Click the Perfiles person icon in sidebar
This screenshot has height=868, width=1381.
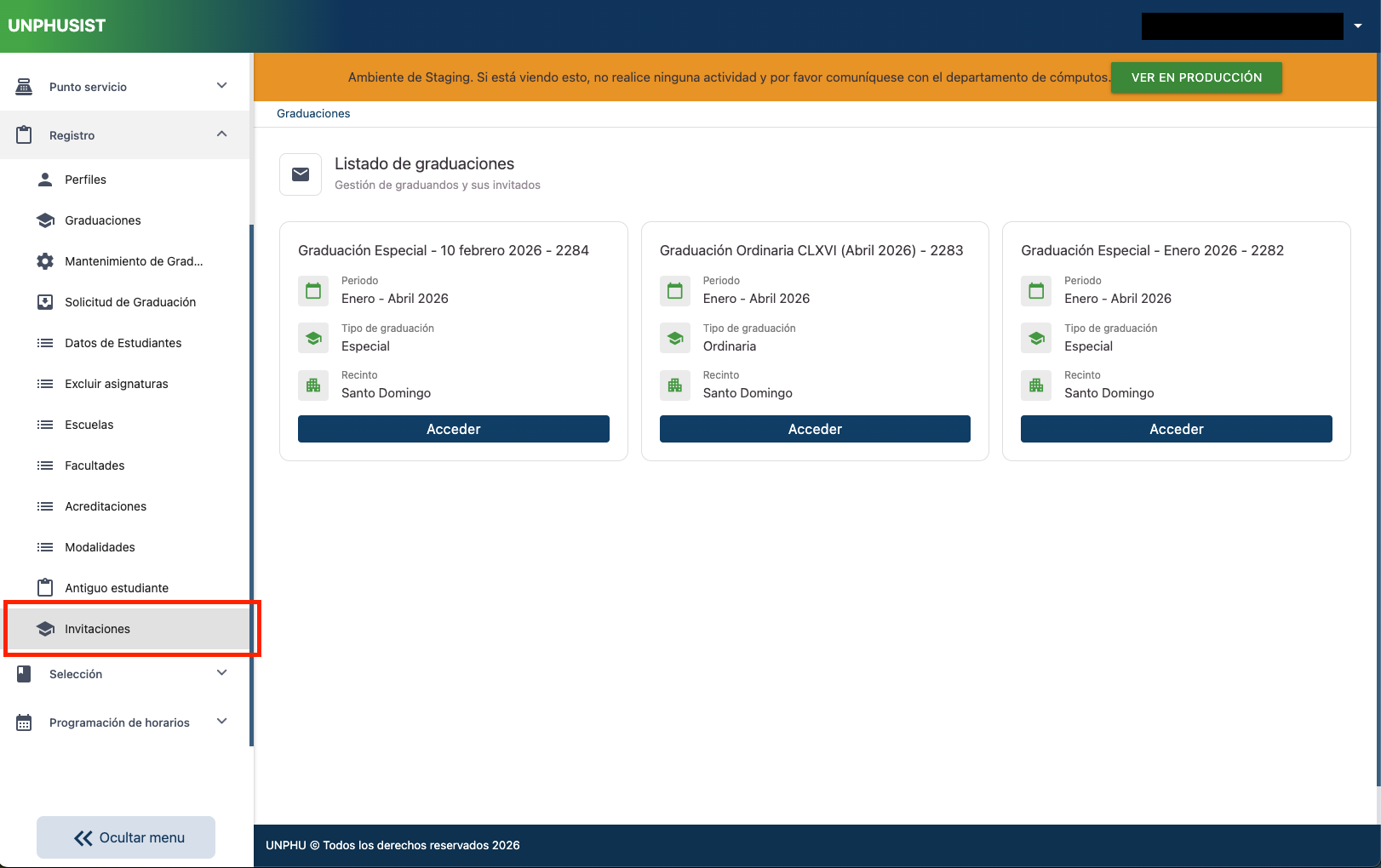click(45, 180)
